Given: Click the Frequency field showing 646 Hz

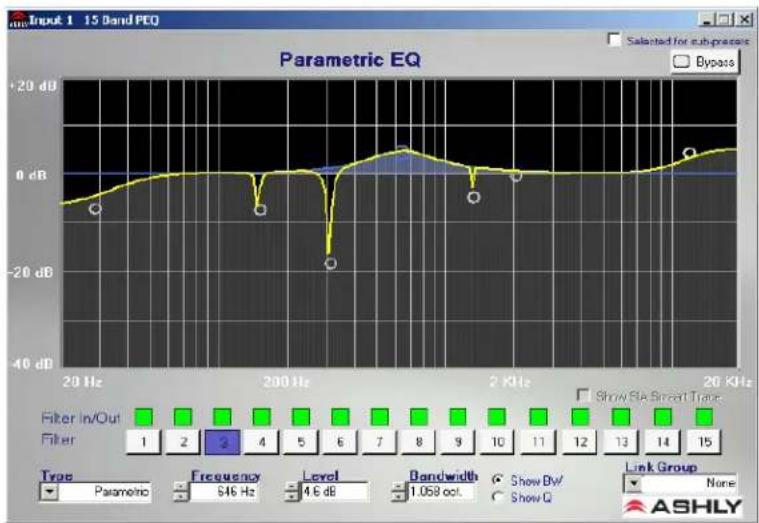Looking at the screenshot, I should (x=224, y=492).
